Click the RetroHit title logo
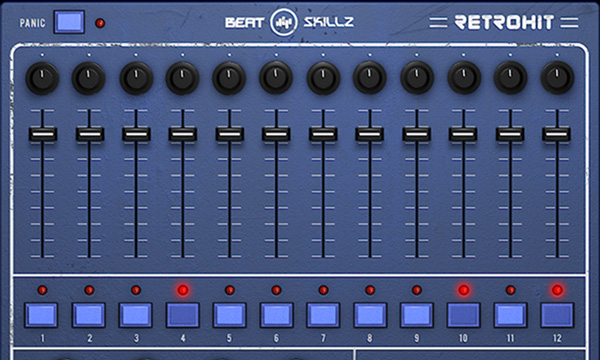The image size is (600, 360). [504, 22]
